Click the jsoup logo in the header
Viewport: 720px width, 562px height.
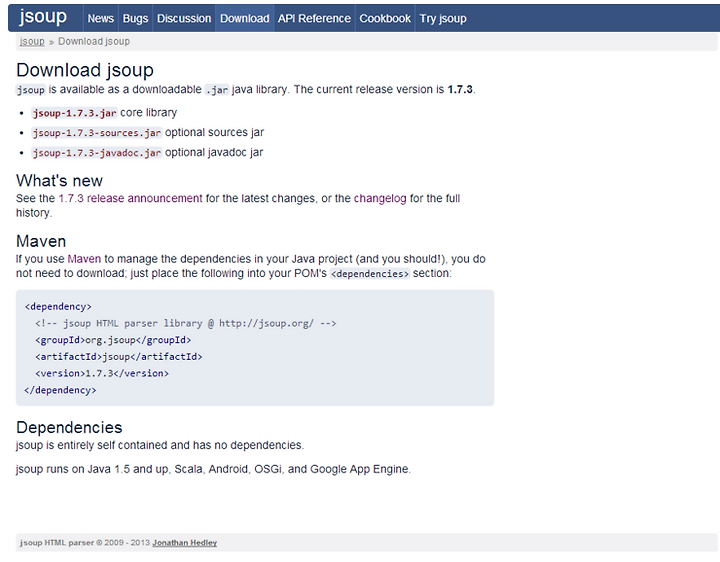43,17
